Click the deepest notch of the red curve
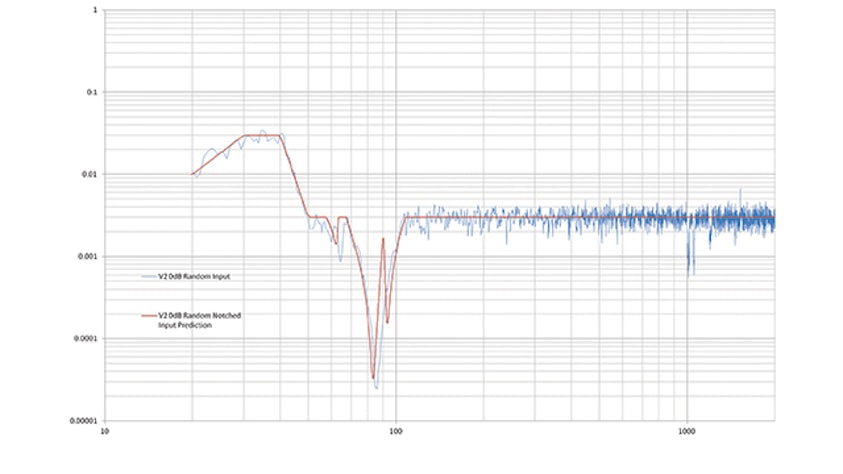 coord(373,377)
